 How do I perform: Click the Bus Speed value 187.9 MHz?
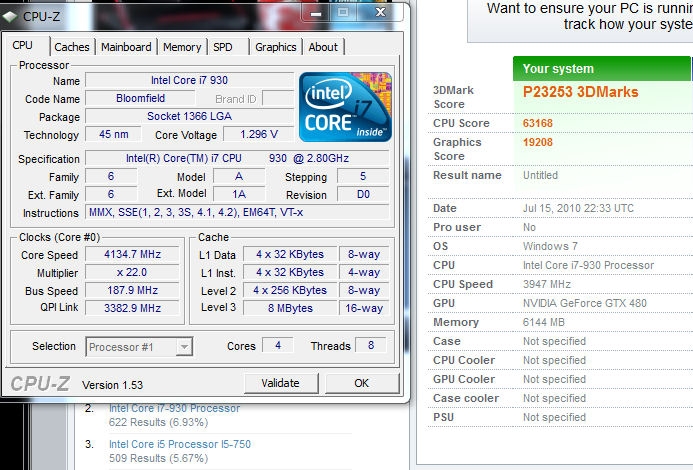pos(132,290)
